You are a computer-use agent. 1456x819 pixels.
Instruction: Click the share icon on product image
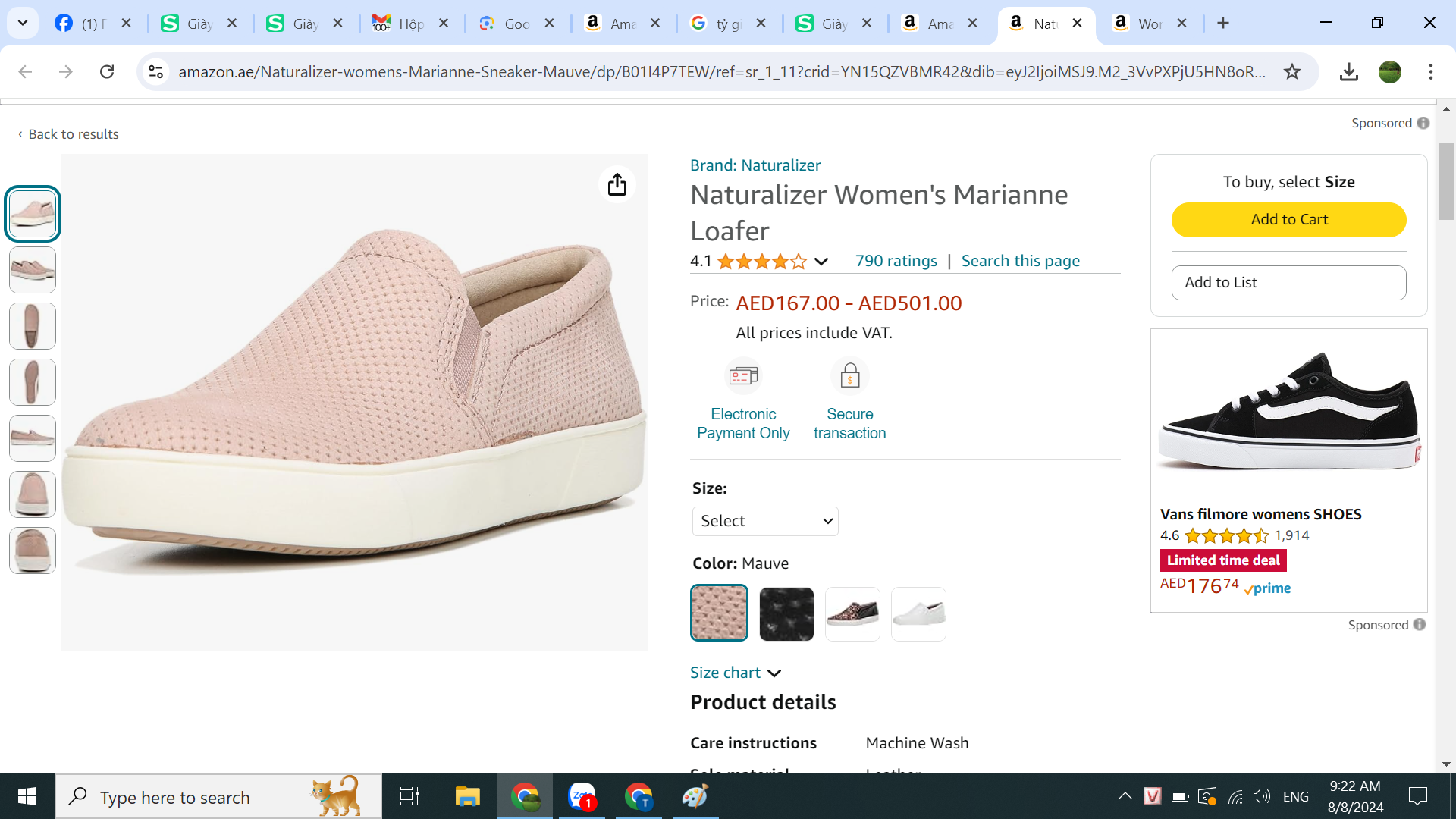(x=617, y=184)
